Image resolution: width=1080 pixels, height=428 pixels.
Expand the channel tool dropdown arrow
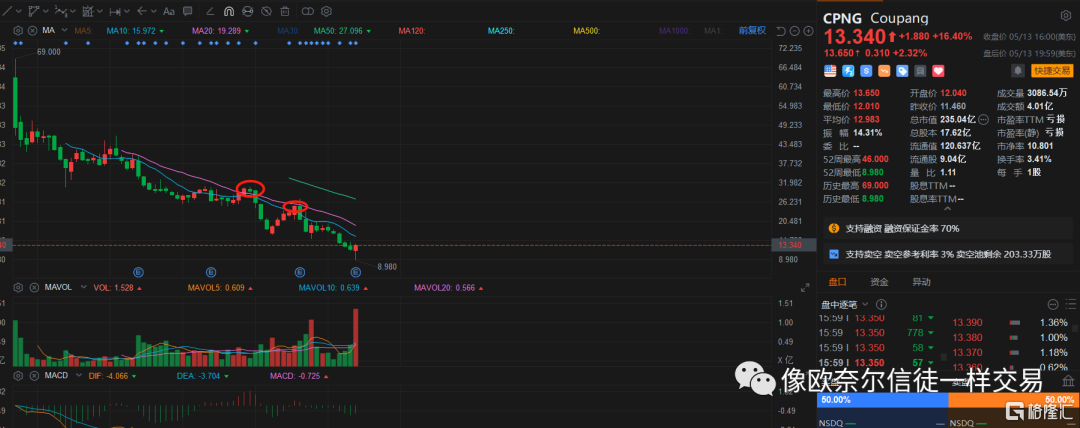(x=46, y=11)
